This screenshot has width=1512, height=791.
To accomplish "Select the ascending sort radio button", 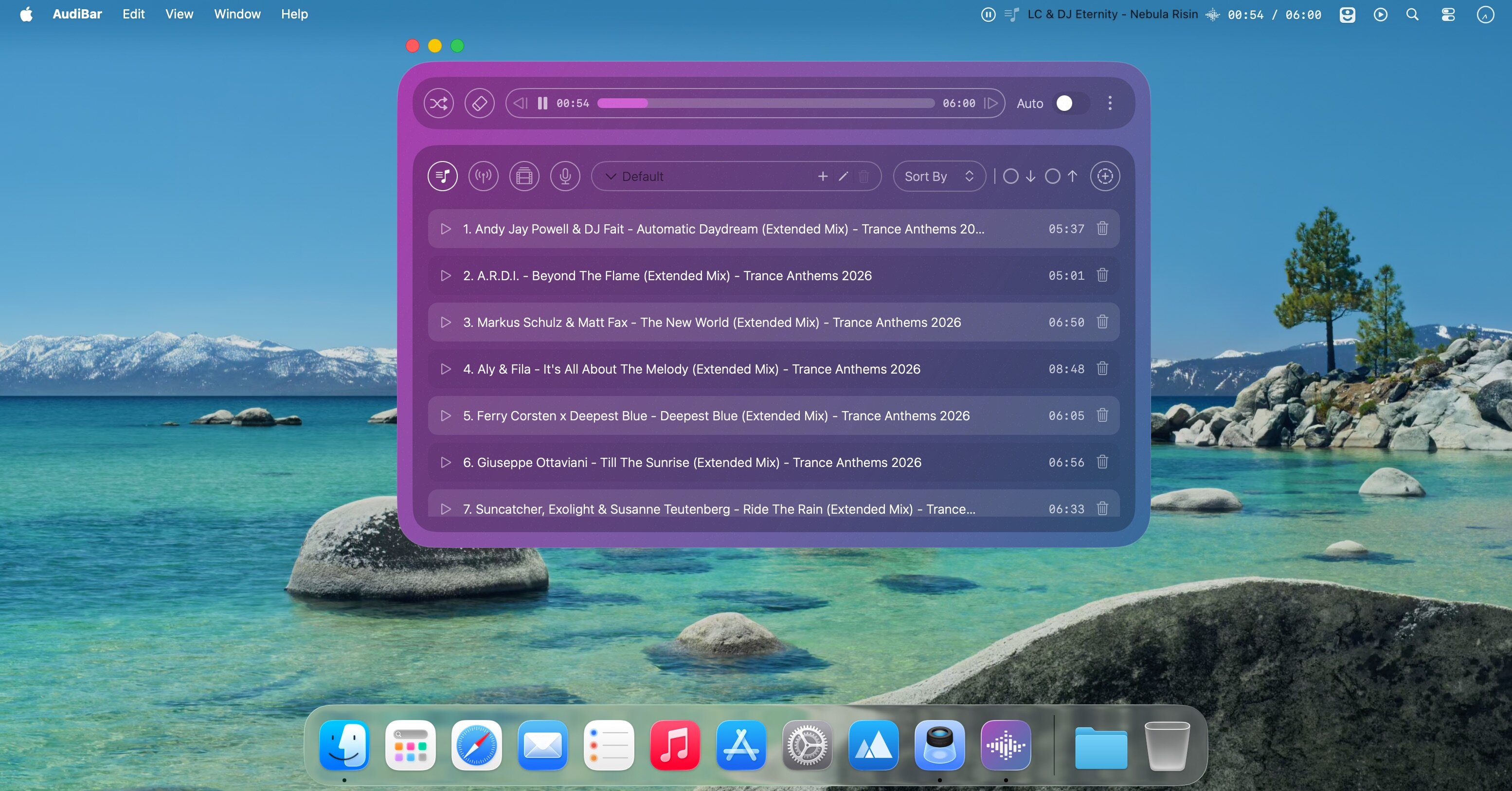I will [x=1052, y=176].
